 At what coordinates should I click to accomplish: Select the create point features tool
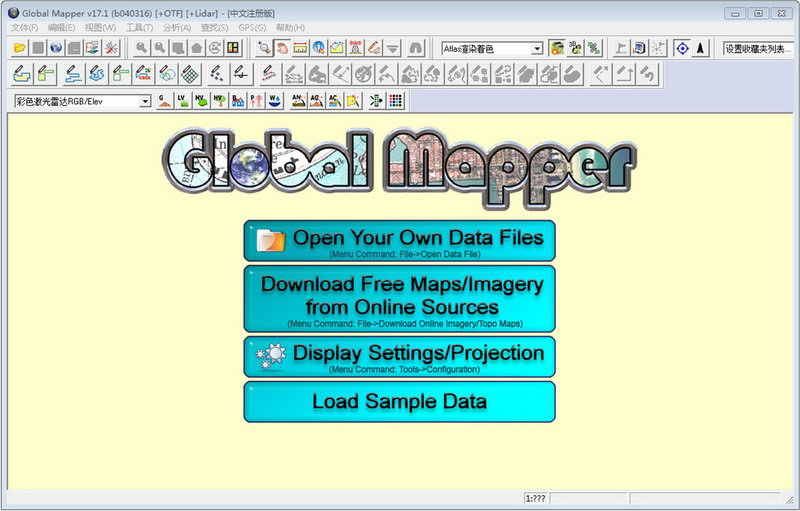217,74
